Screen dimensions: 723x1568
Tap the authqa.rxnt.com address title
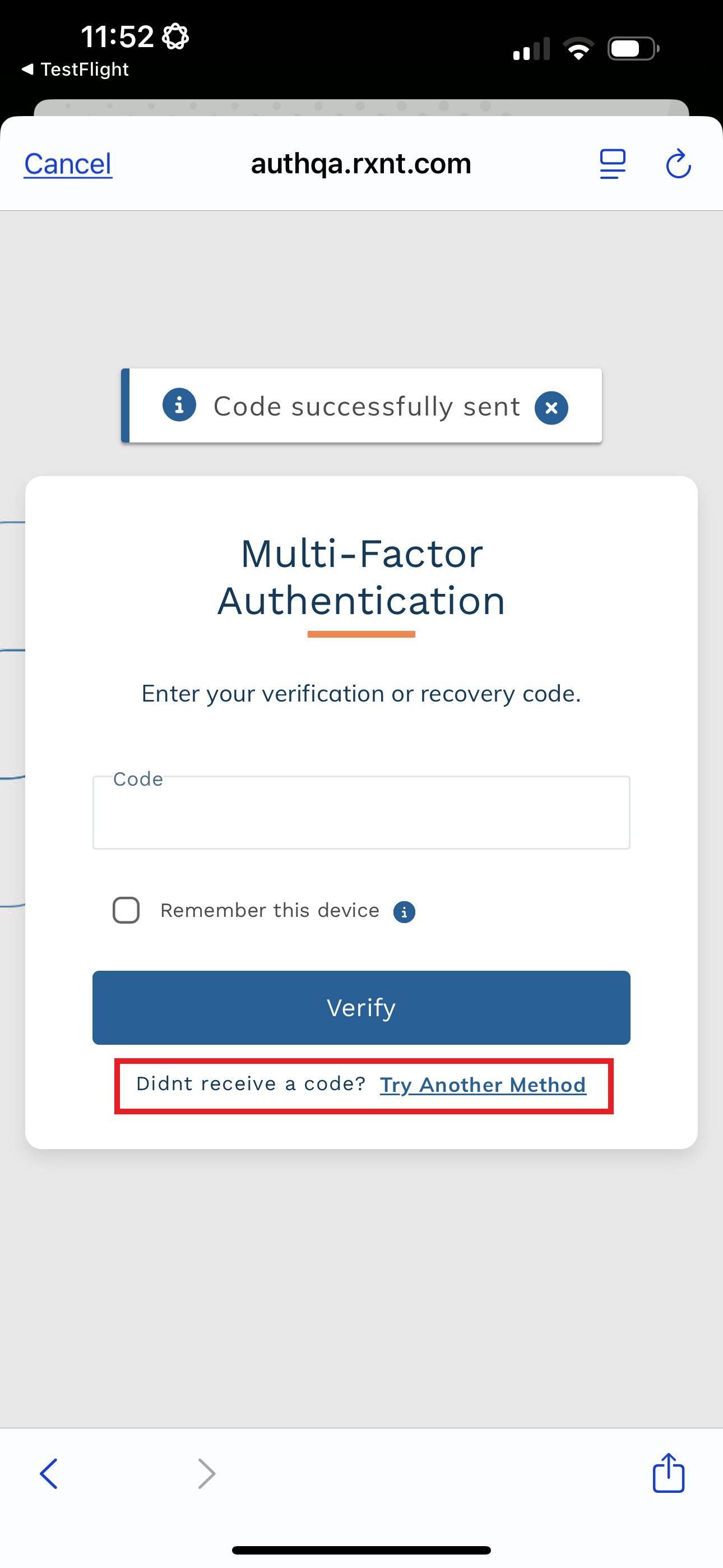click(x=361, y=164)
